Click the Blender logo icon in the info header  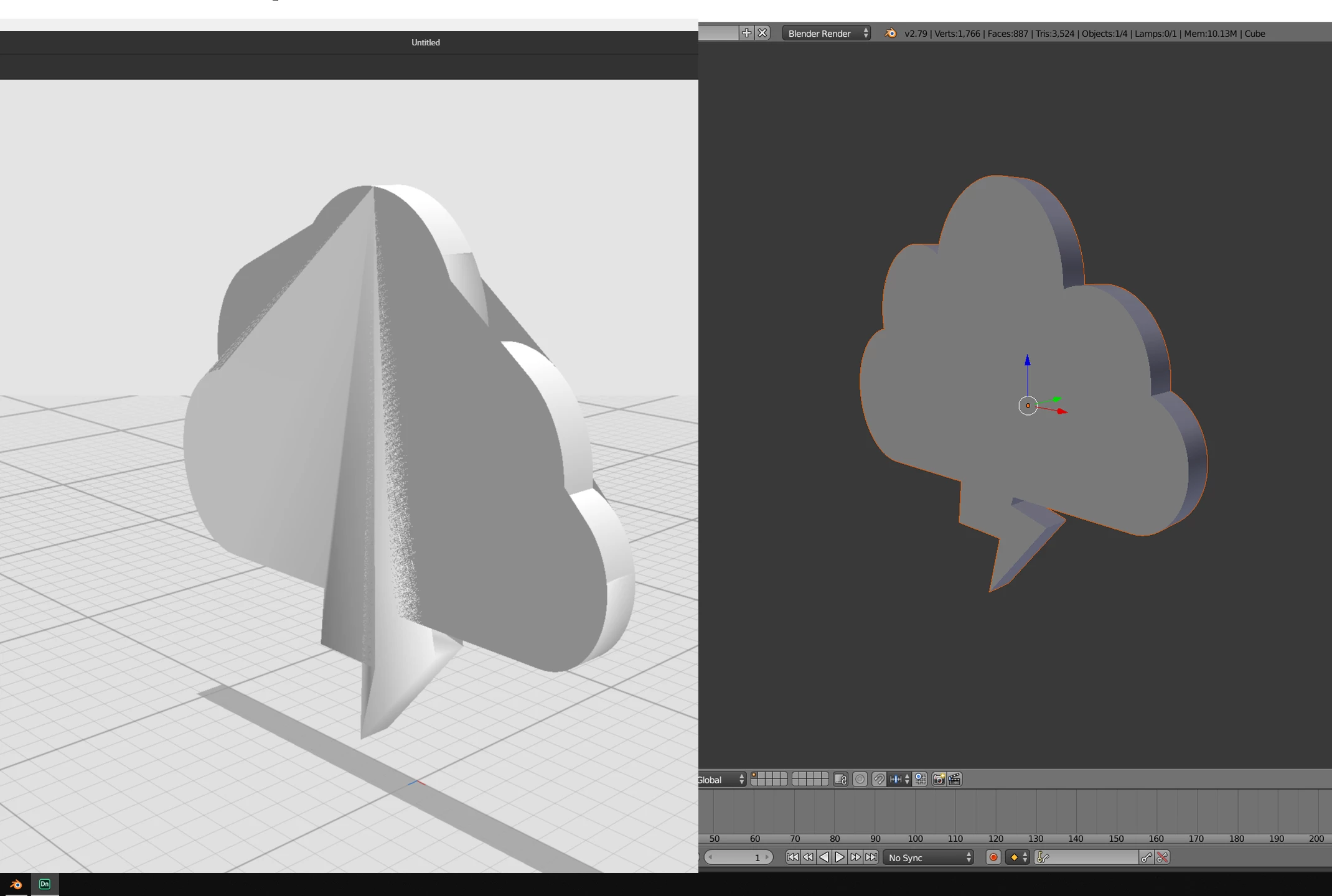891,33
